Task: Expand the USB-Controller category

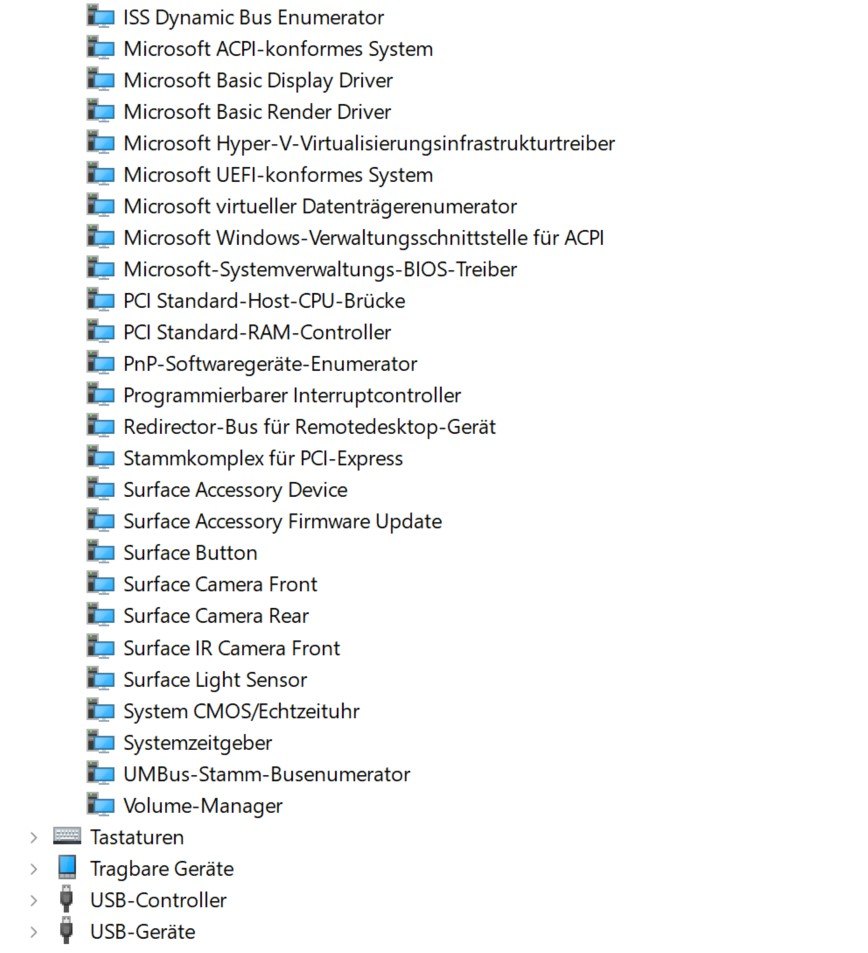Action: tap(34, 900)
